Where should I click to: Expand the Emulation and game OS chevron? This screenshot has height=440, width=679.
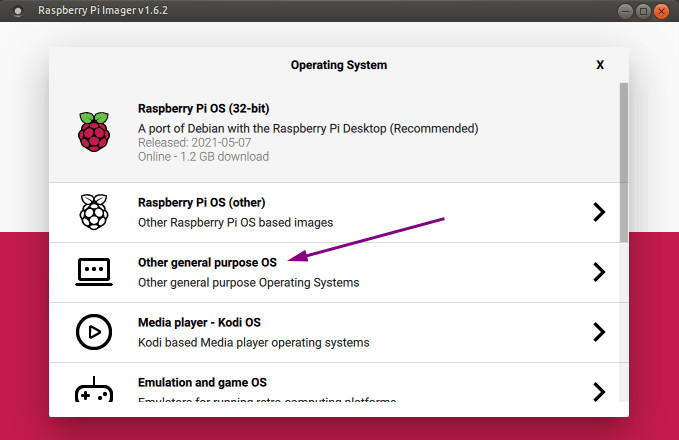click(599, 390)
